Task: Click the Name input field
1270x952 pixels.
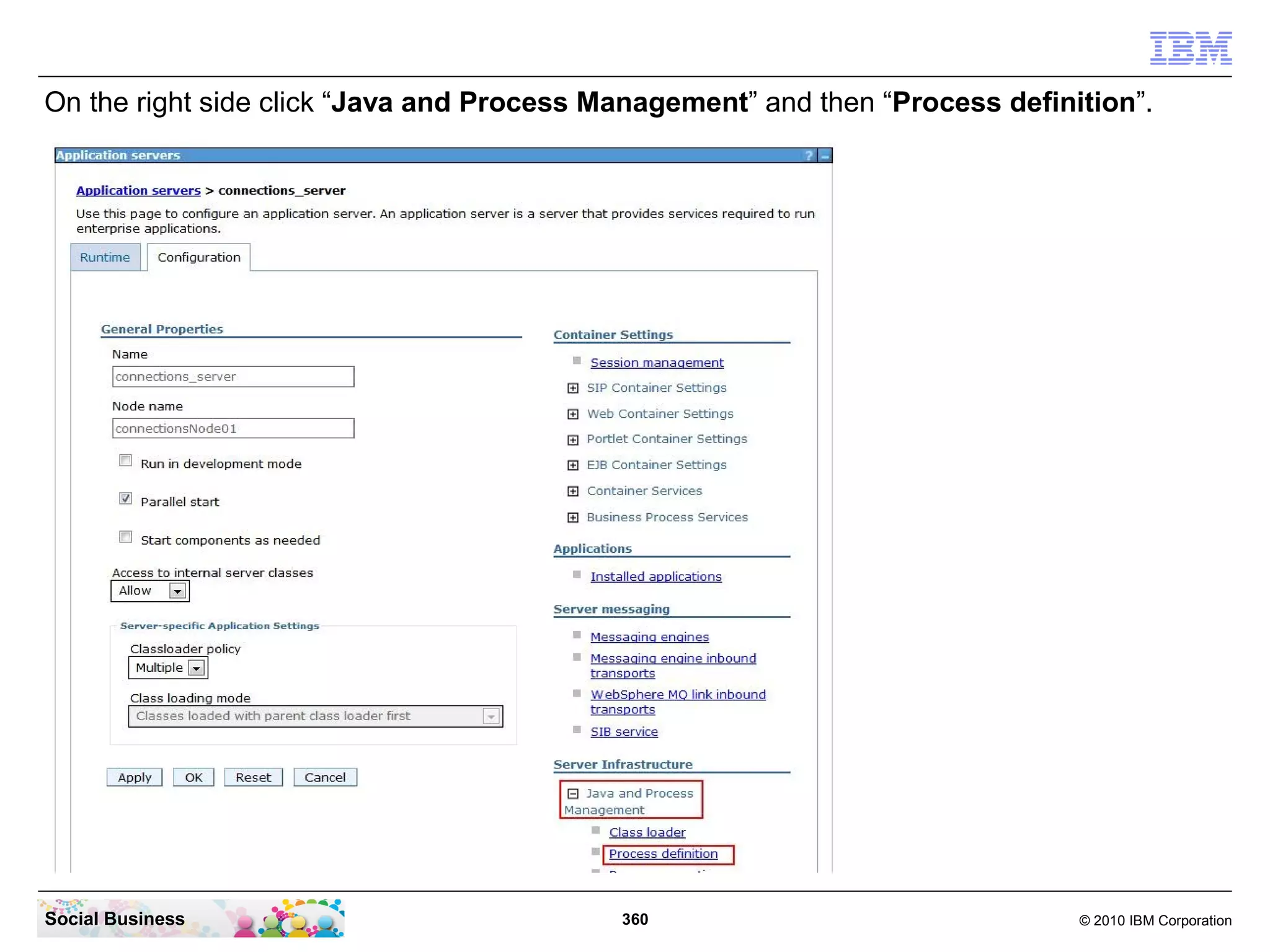Action: 233,377
